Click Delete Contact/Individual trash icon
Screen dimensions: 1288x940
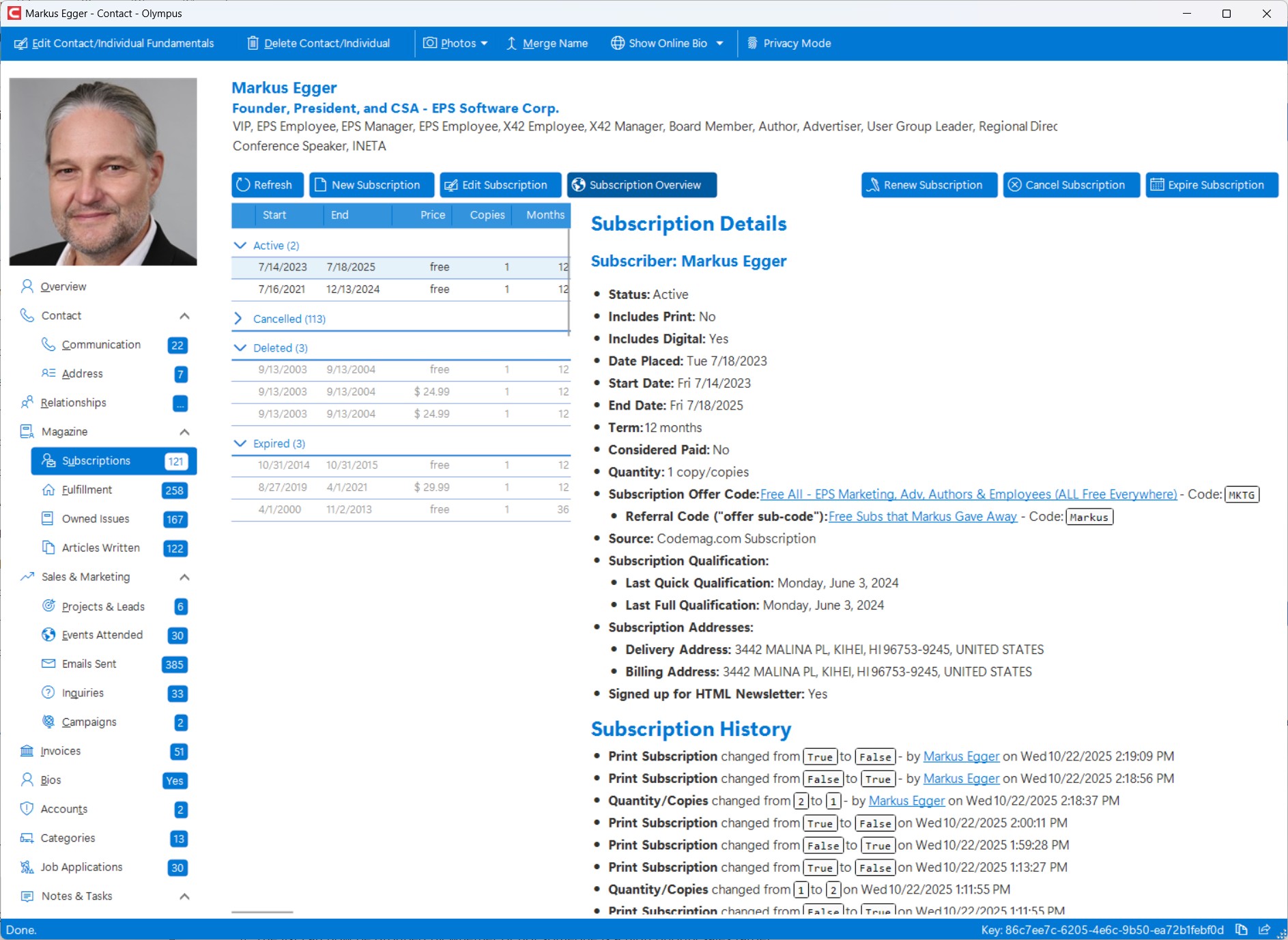[253, 43]
